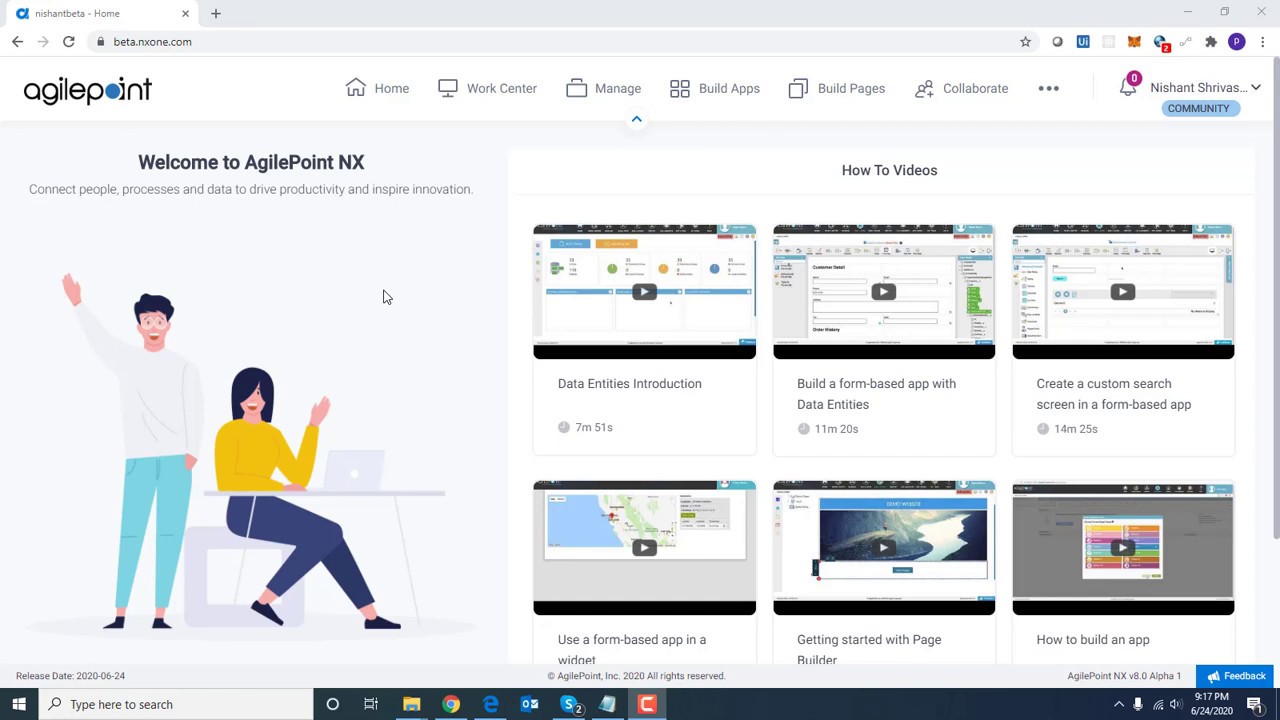Click the taskbar search box
This screenshot has width=1280, height=720.
176,704
